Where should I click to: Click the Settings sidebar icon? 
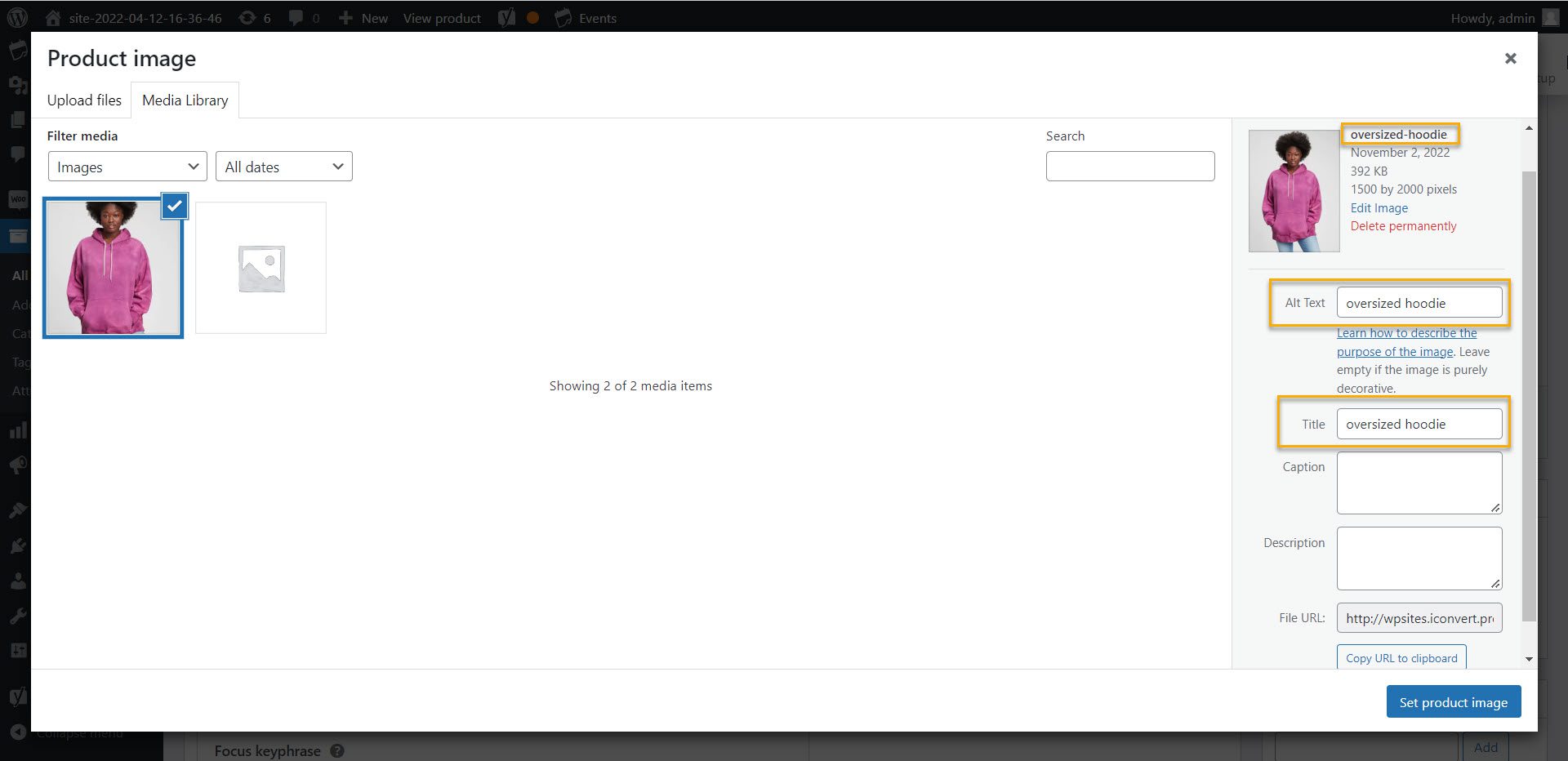point(17,651)
